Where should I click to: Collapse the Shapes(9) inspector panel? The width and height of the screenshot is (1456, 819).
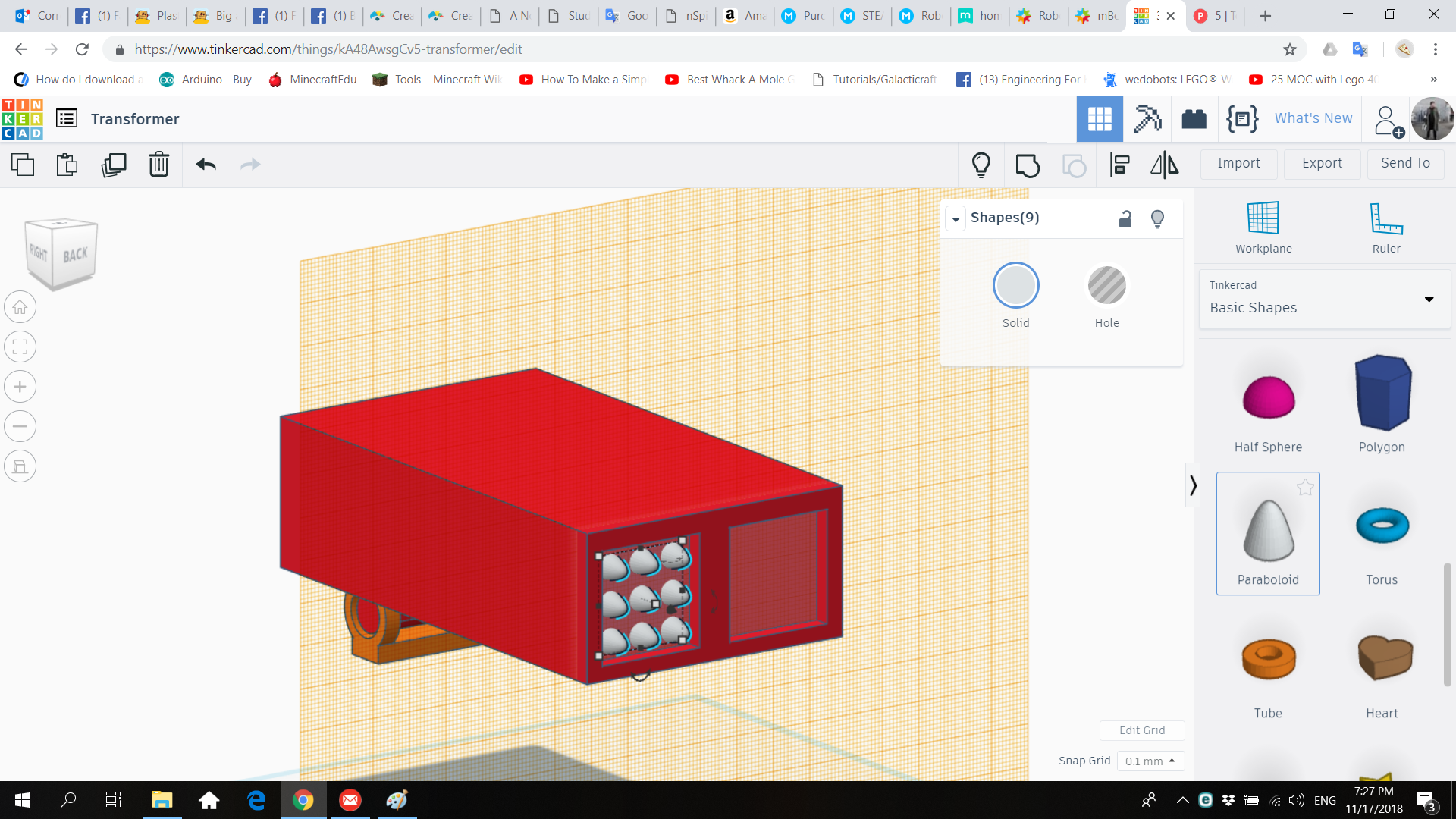(955, 219)
